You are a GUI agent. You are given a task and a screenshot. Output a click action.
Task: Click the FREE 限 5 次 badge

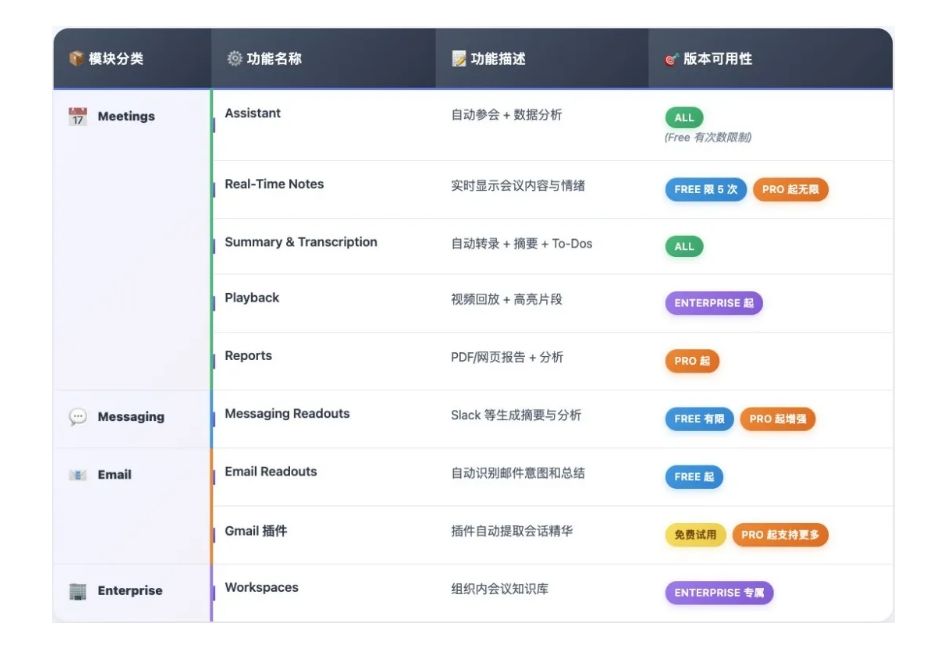click(705, 189)
